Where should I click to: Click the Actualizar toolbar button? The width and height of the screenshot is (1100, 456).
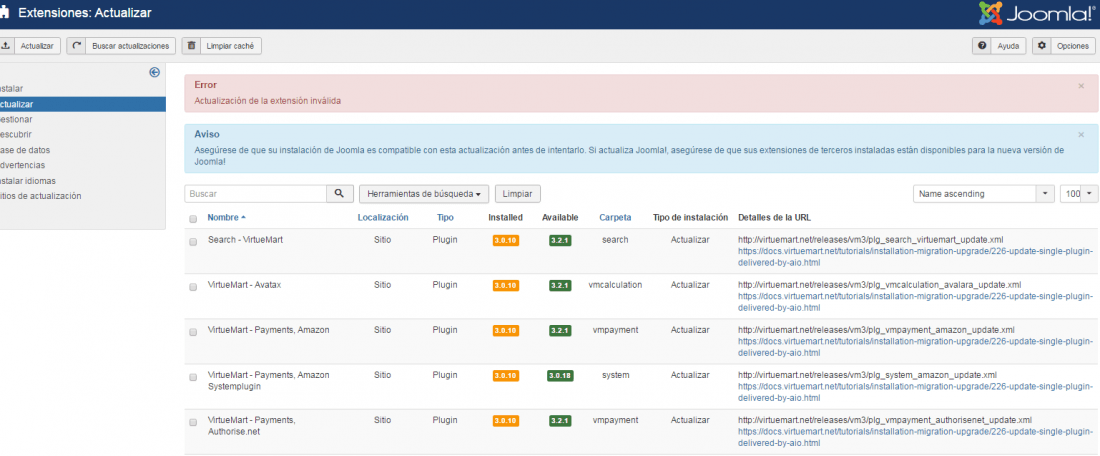tap(30, 46)
